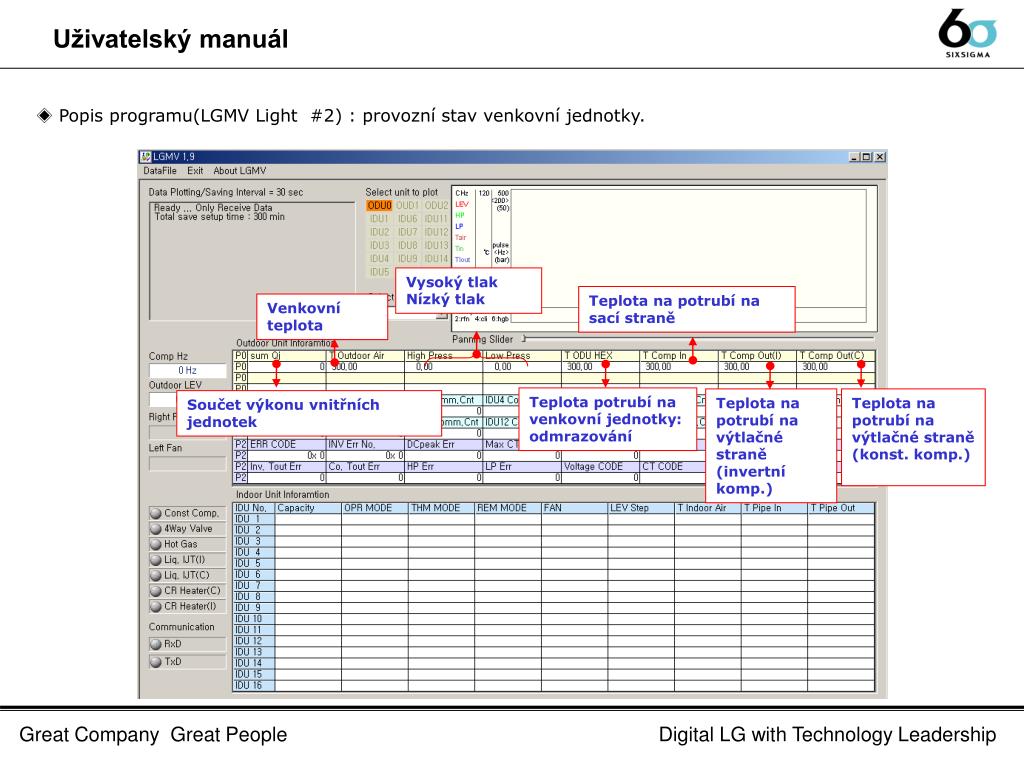Click the FAN column header
This screenshot has width=1024, height=768.
point(575,508)
